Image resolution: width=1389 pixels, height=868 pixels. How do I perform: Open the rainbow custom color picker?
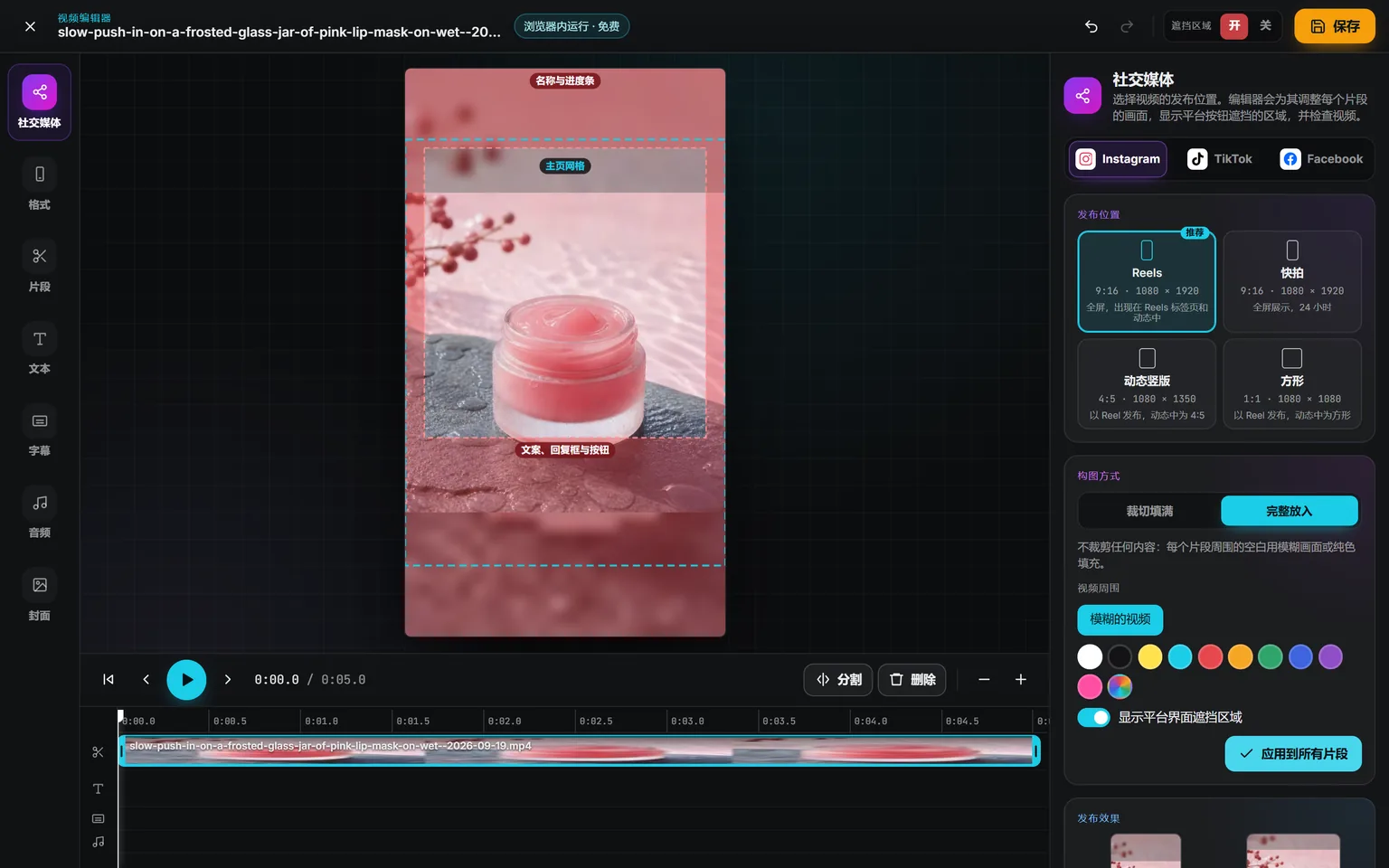pyautogui.click(x=1120, y=687)
